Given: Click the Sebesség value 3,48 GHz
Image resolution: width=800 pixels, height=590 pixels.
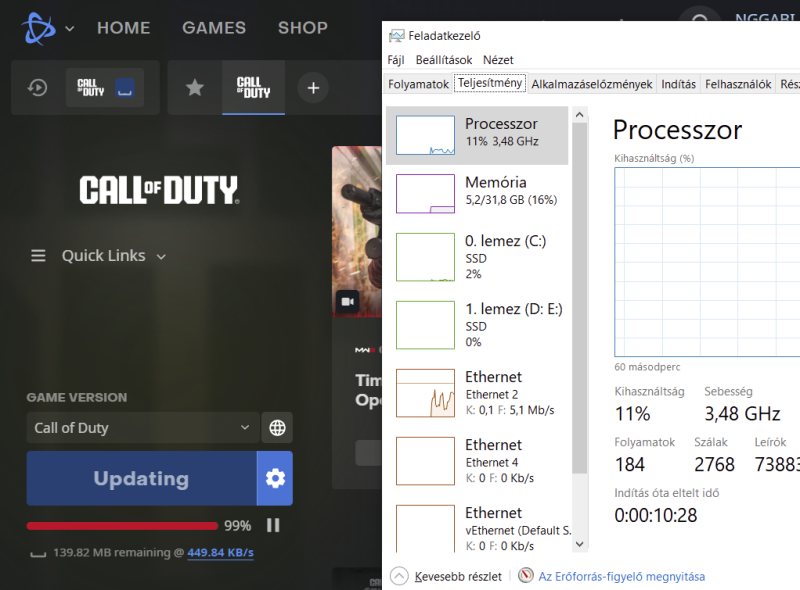Looking at the screenshot, I should click(742, 414).
